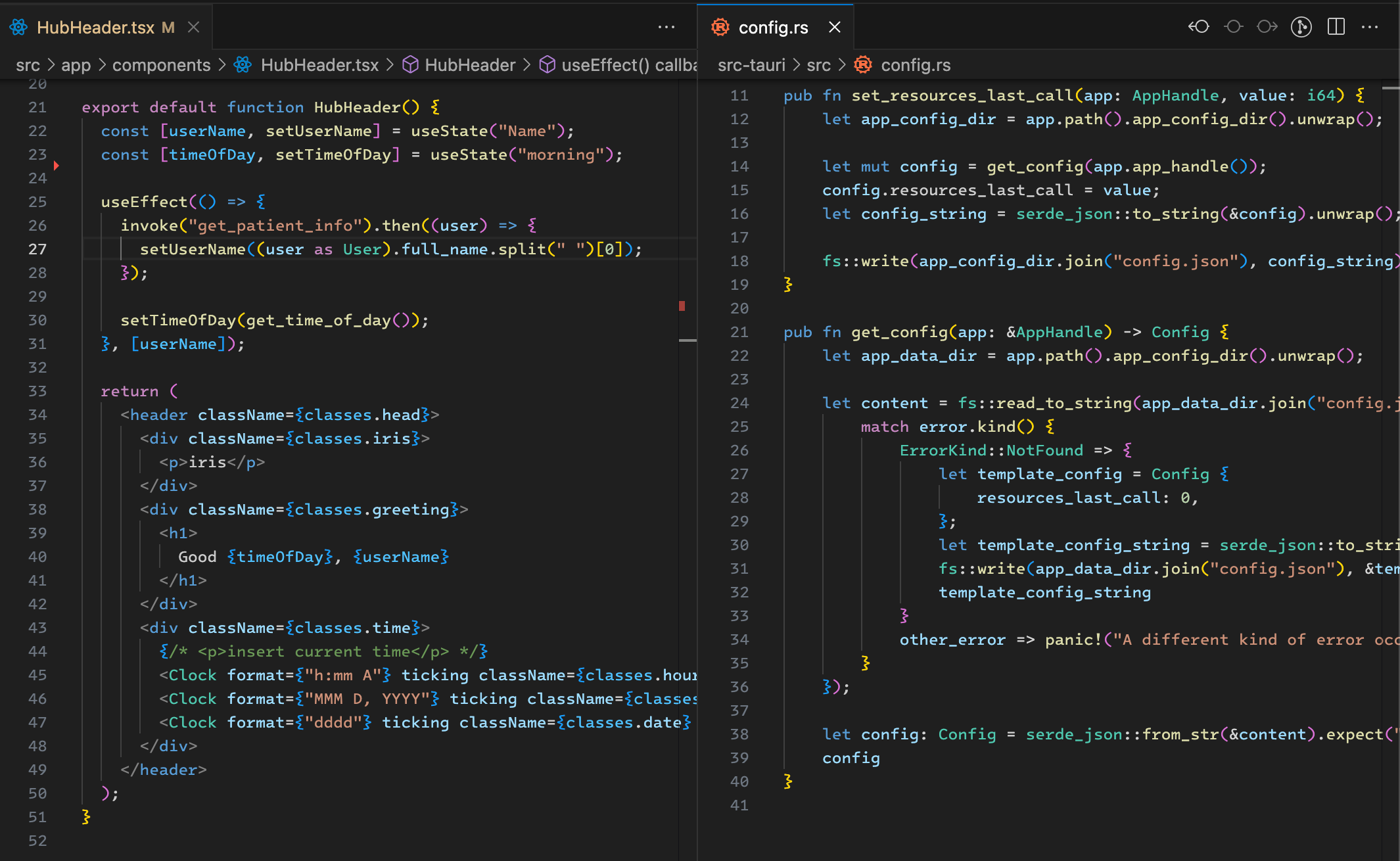Open 'config.rs' breadcrumb segment
Screen dimensions: 1400x861
click(x=916, y=65)
